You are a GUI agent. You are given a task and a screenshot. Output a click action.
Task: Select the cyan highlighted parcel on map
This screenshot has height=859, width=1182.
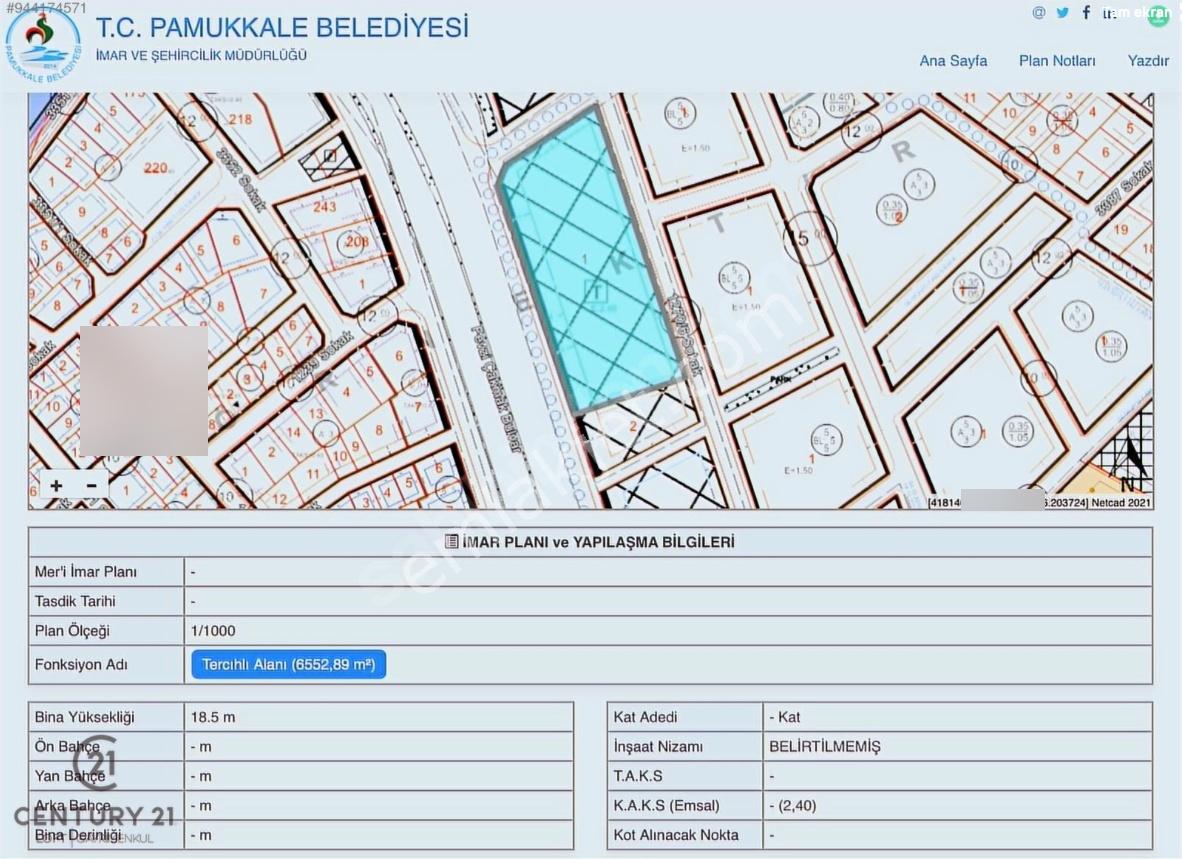(x=586, y=264)
